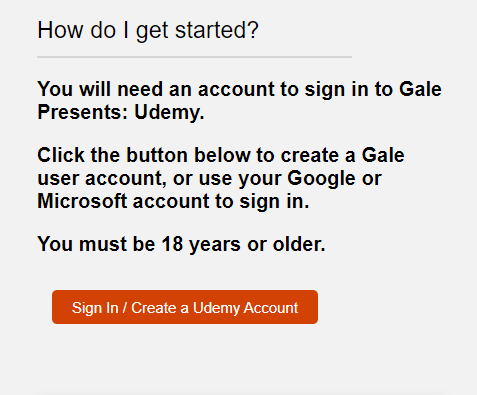Click the Sign In / Create a Udemy Account button
This screenshot has height=395, width=477.
click(x=185, y=307)
